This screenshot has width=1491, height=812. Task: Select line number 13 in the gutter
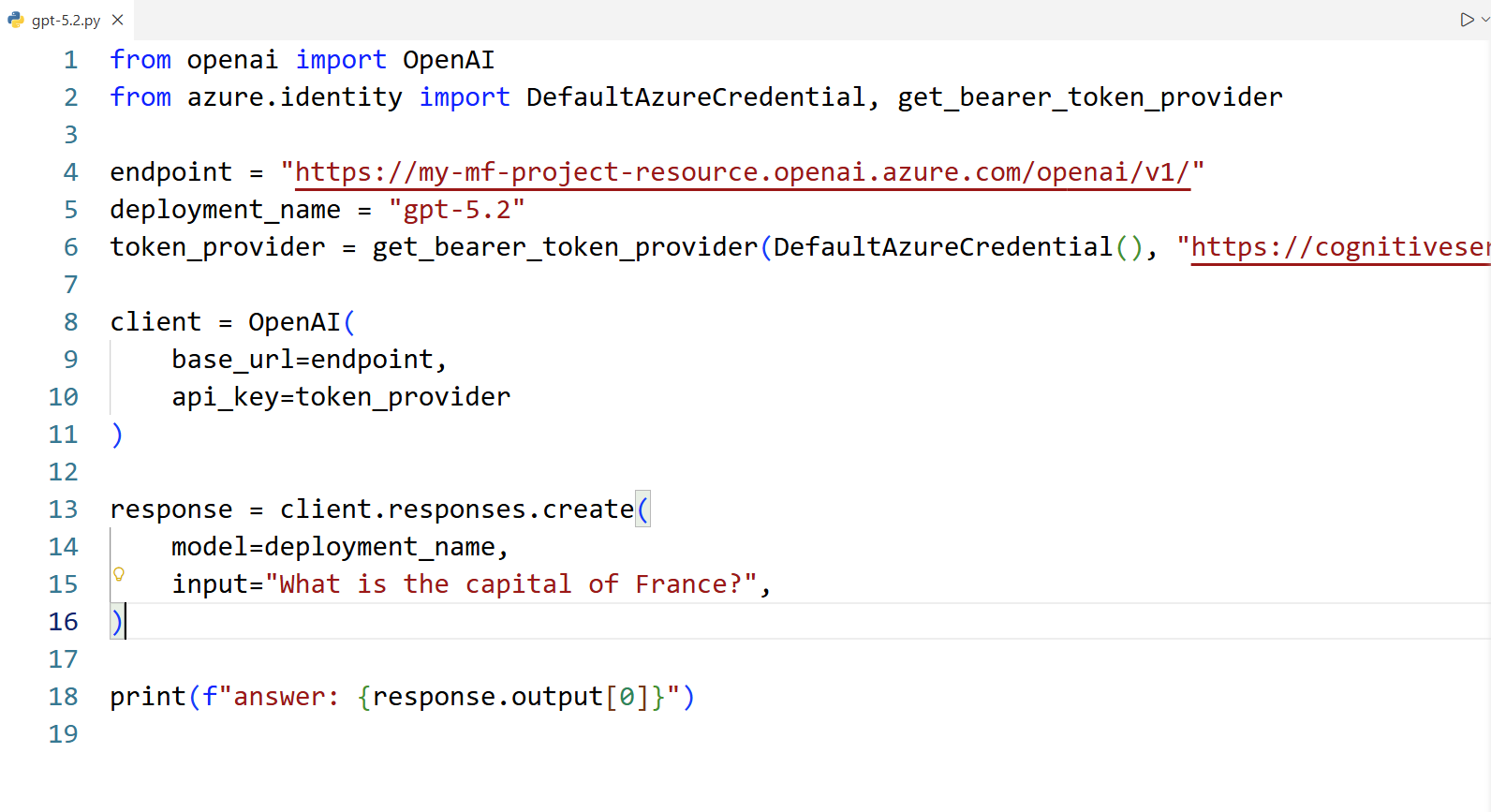(62, 509)
